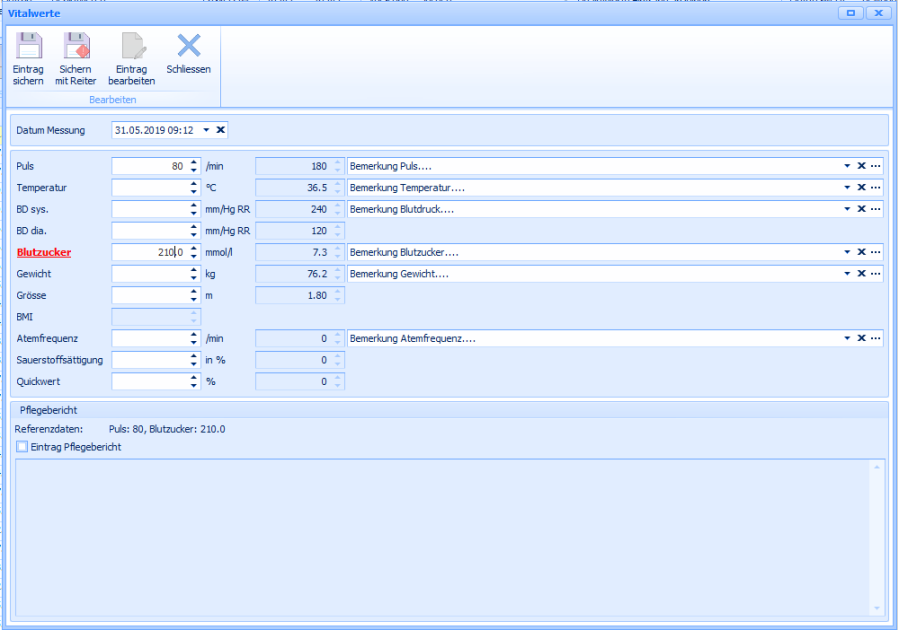Click into the Gewicht input field
This screenshot has width=899, height=631.
(x=150, y=274)
